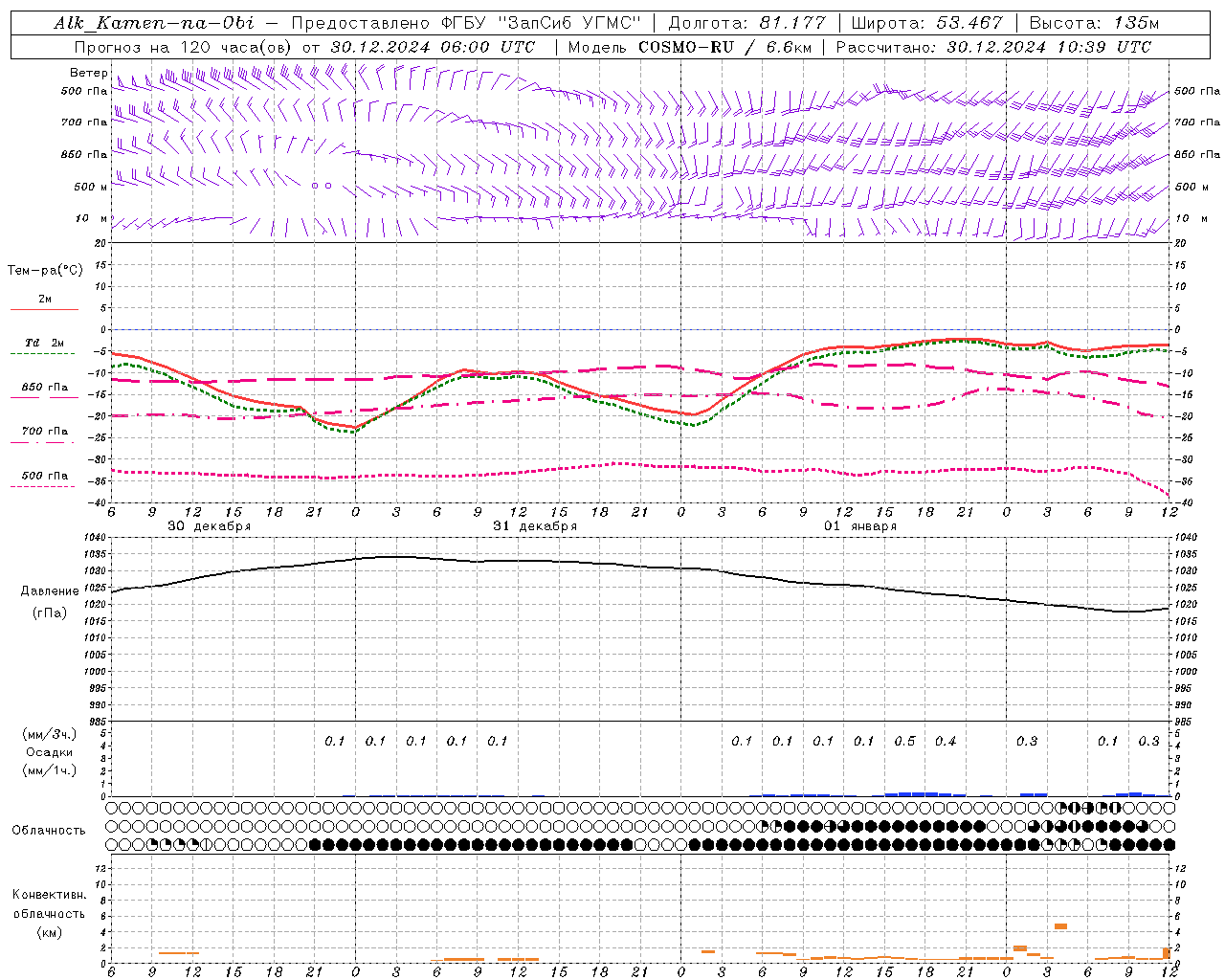Click the orange convective bar near 5 km
Image resolution: width=1225 pixels, height=980 pixels.
coord(1060,926)
